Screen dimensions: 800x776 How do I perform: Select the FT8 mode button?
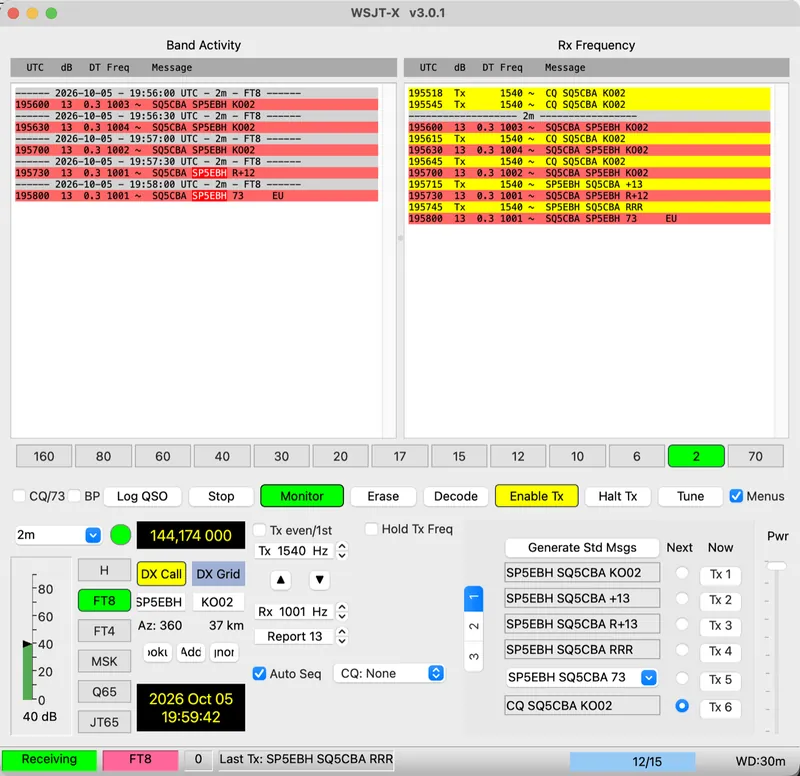[104, 601]
